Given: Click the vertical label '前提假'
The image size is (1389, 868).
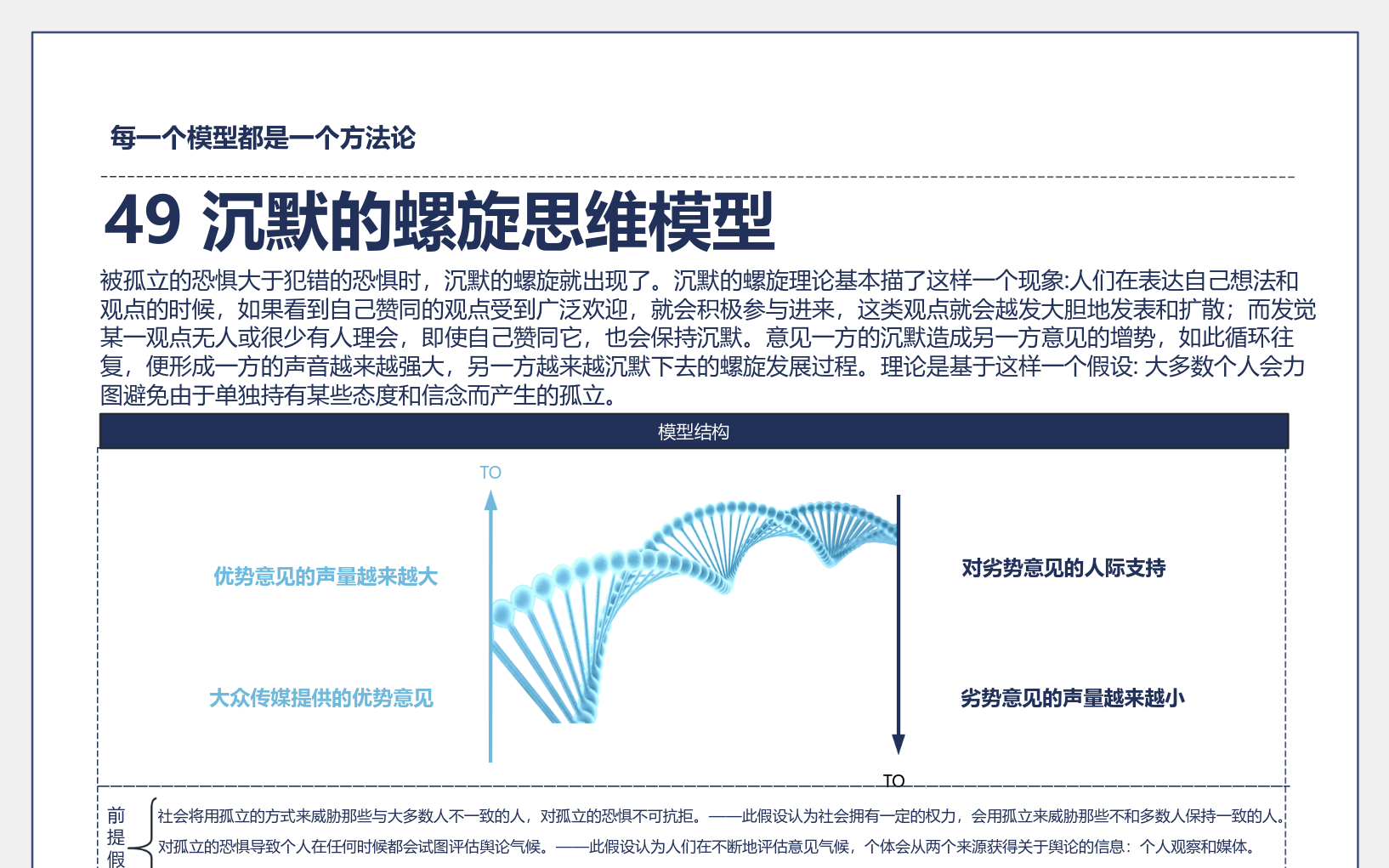Looking at the screenshot, I should pyautogui.click(x=116, y=837).
